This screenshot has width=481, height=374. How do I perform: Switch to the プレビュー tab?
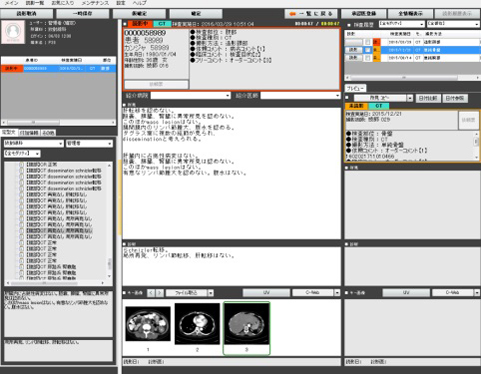tap(355, 88)
